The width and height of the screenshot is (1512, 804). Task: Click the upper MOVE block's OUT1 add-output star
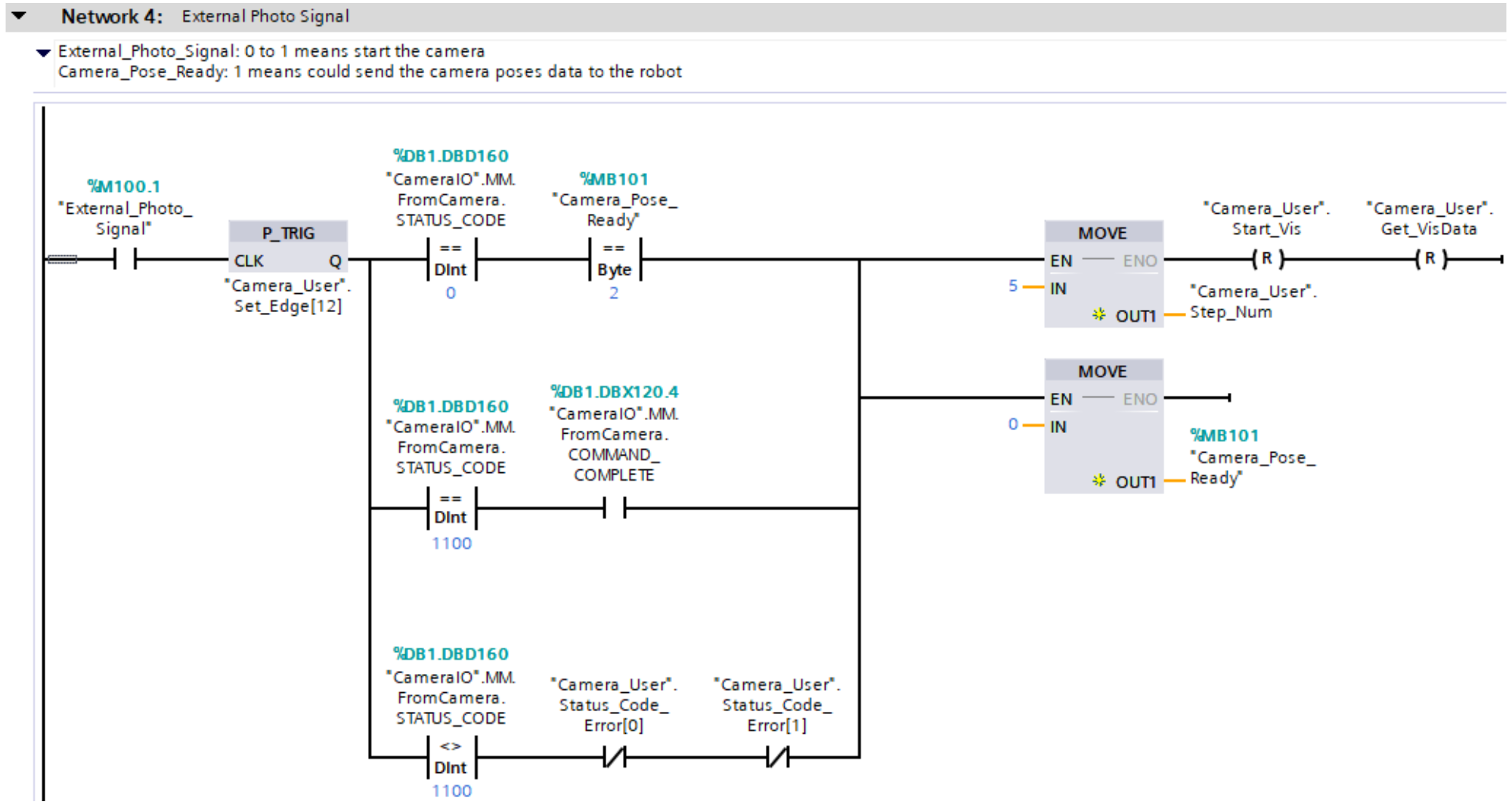1098,314
